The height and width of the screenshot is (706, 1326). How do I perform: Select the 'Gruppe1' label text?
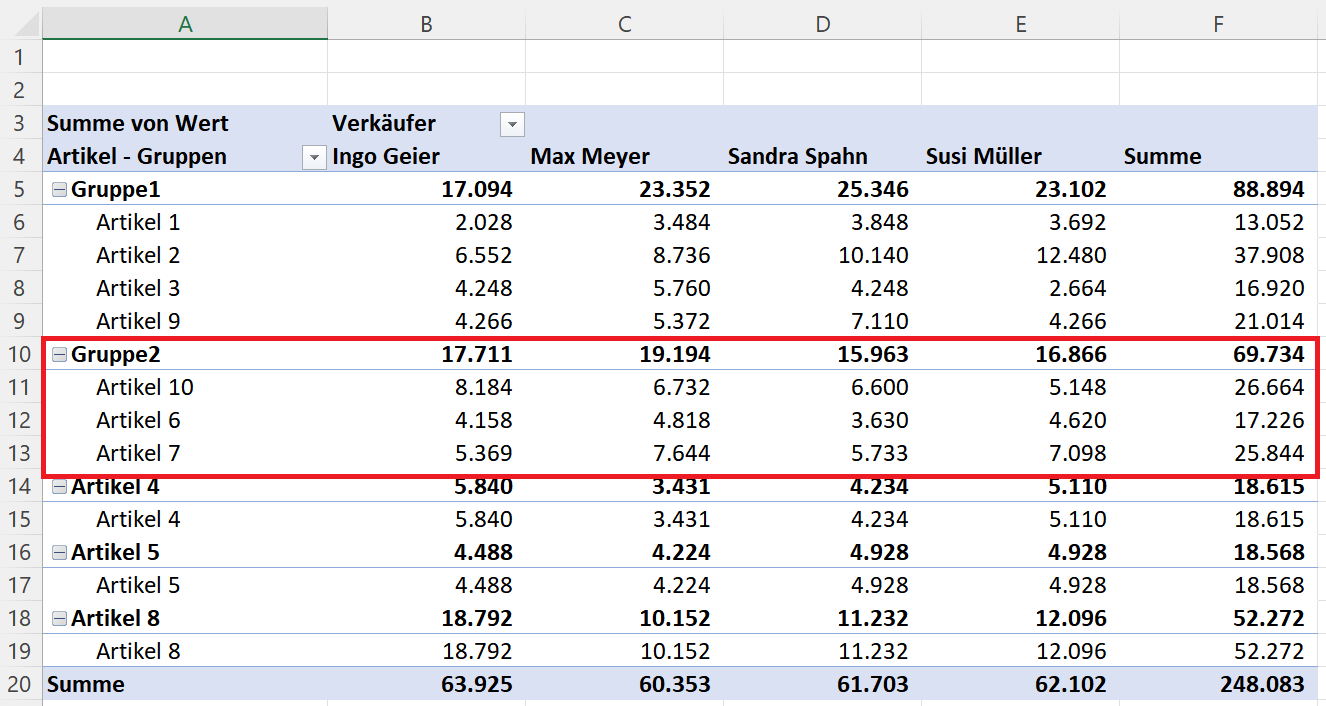point(115,190)
